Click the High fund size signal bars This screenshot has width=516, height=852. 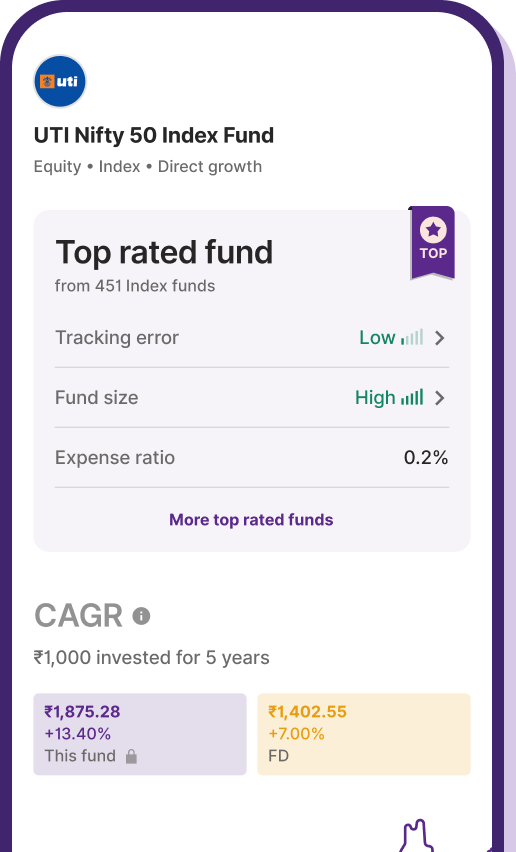(x=412, y=397)
